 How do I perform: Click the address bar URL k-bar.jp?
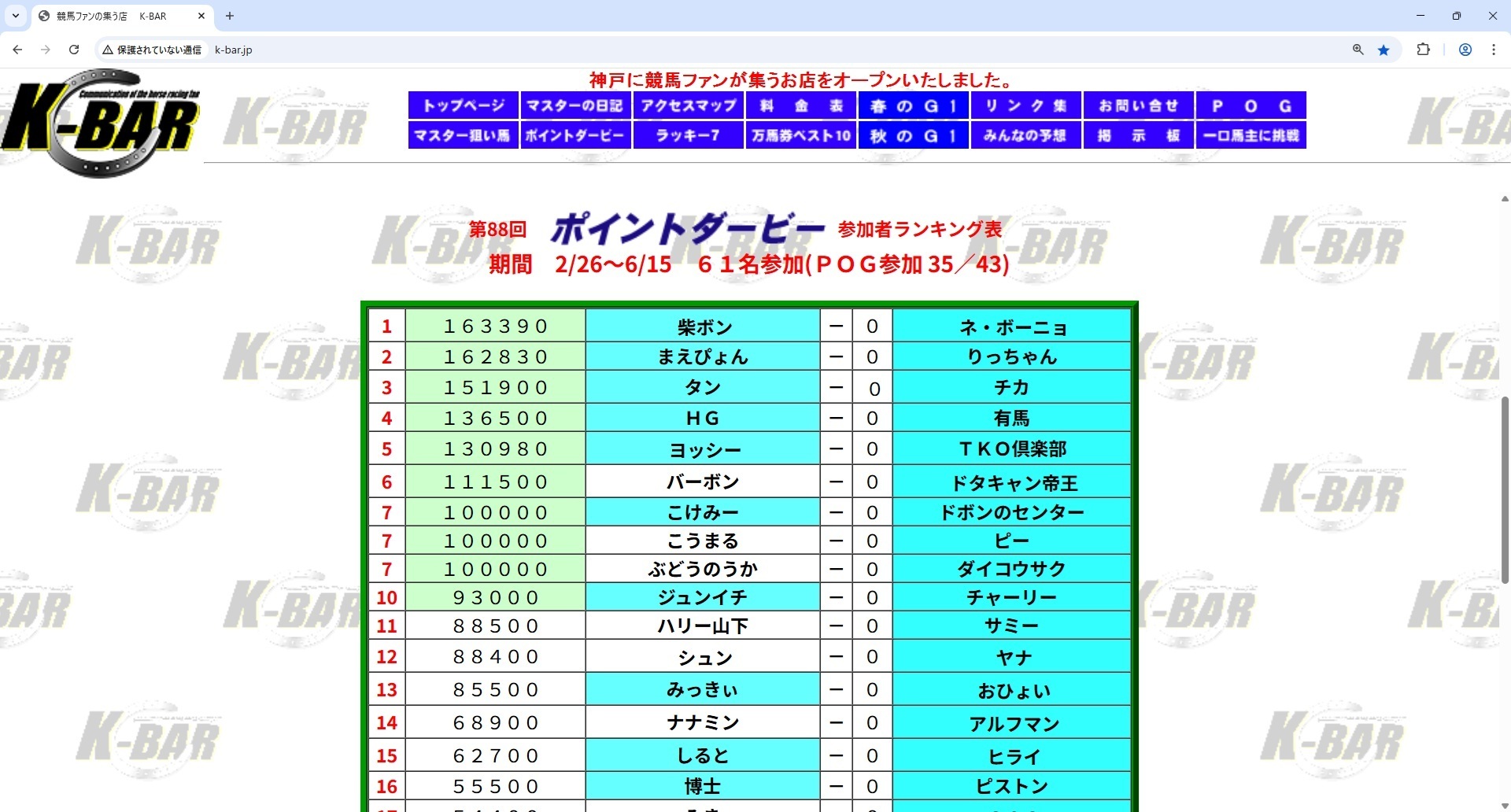point(234,50)
